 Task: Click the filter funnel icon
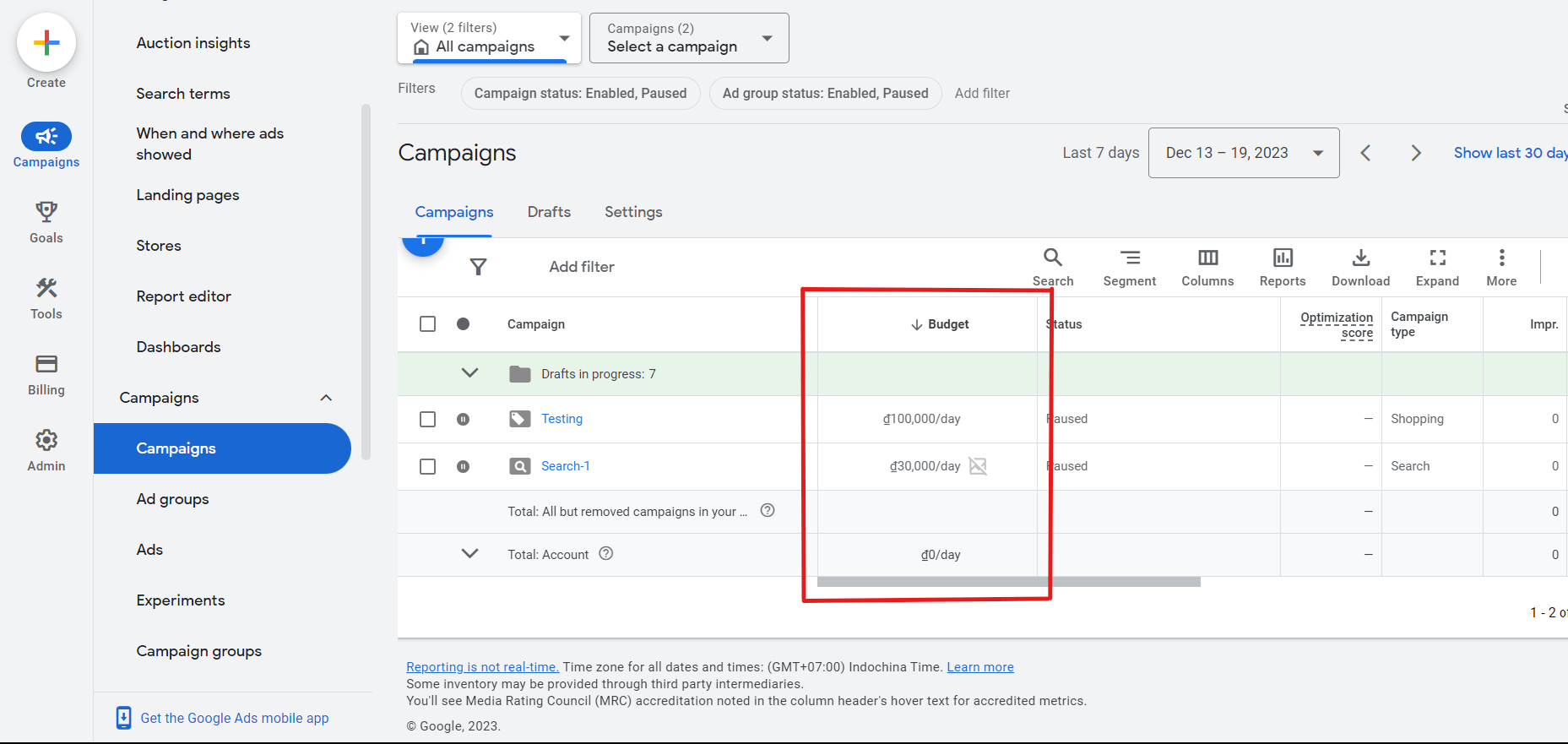pyautogui.click(x=479, y=267)
